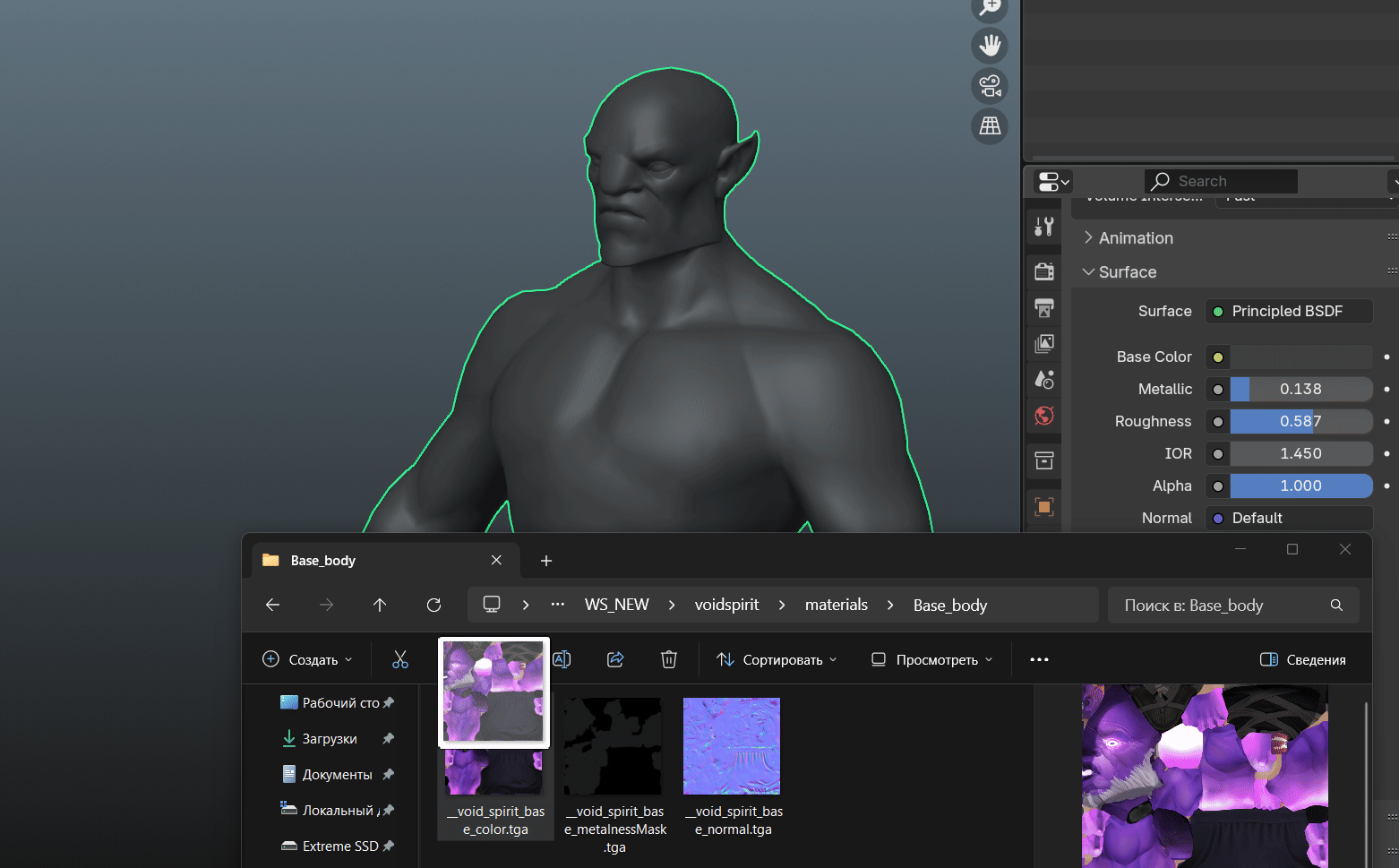This screenshot has height=868, width=1399.
Task: Expand the Animation panel
Action: click(1135, 238)
